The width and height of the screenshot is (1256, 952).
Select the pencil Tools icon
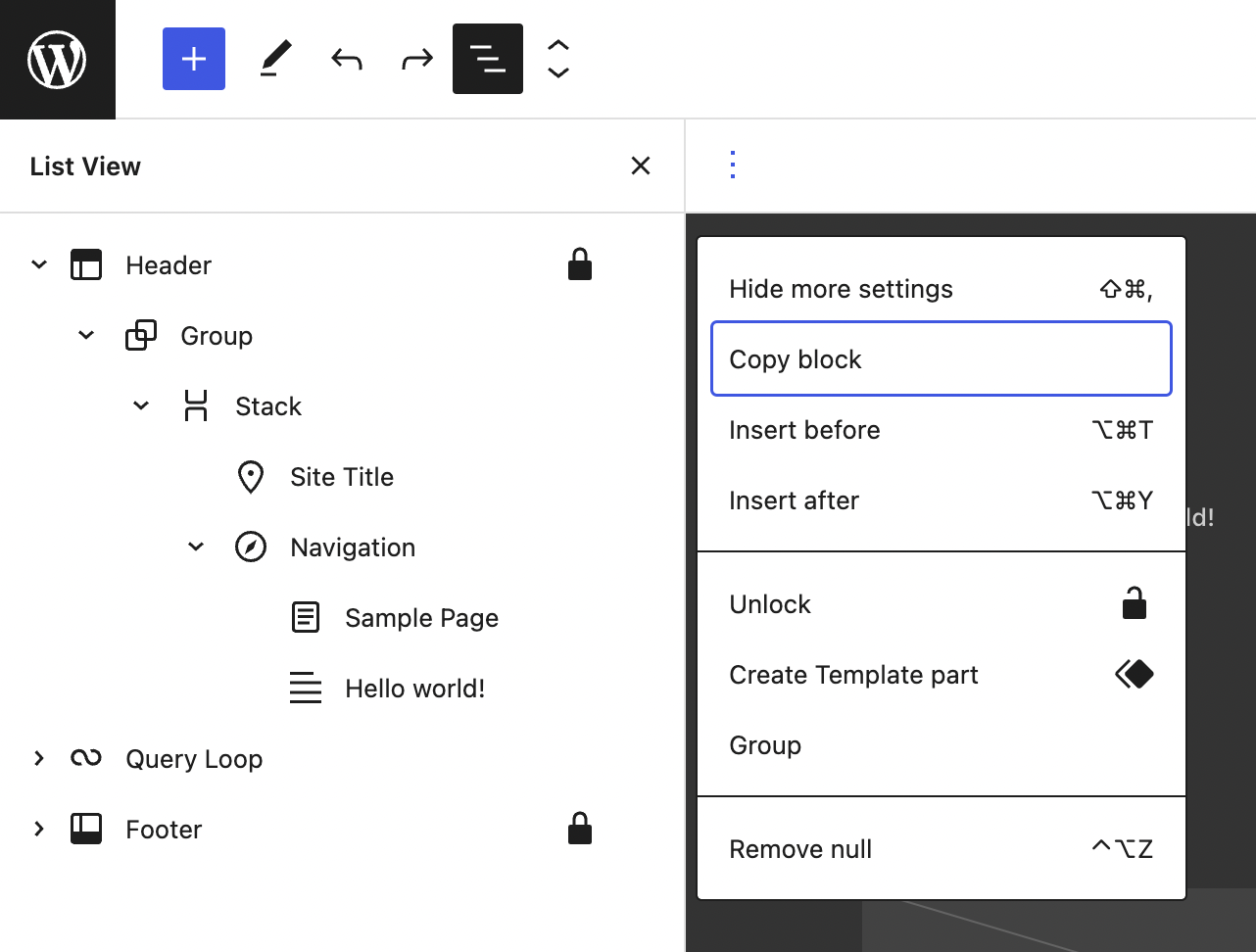click(275, 59)
